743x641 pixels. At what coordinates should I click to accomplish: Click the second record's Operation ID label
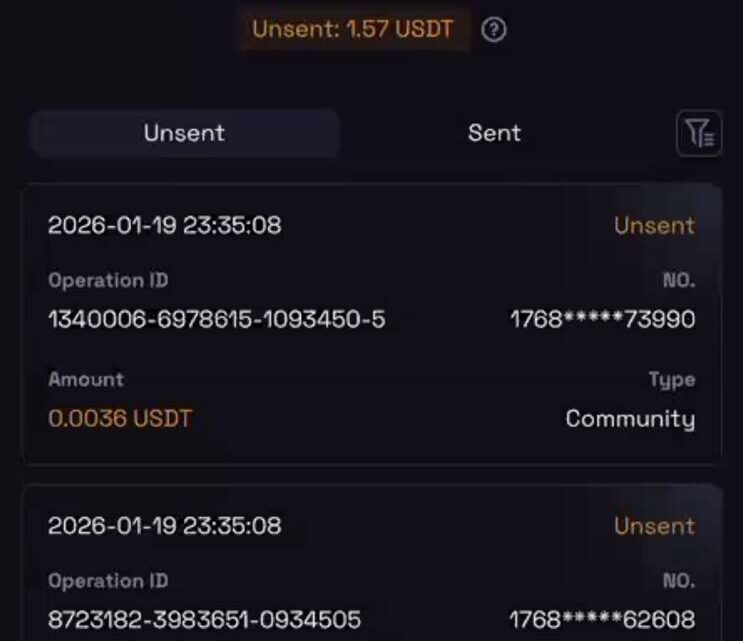(x=108, y=581)
